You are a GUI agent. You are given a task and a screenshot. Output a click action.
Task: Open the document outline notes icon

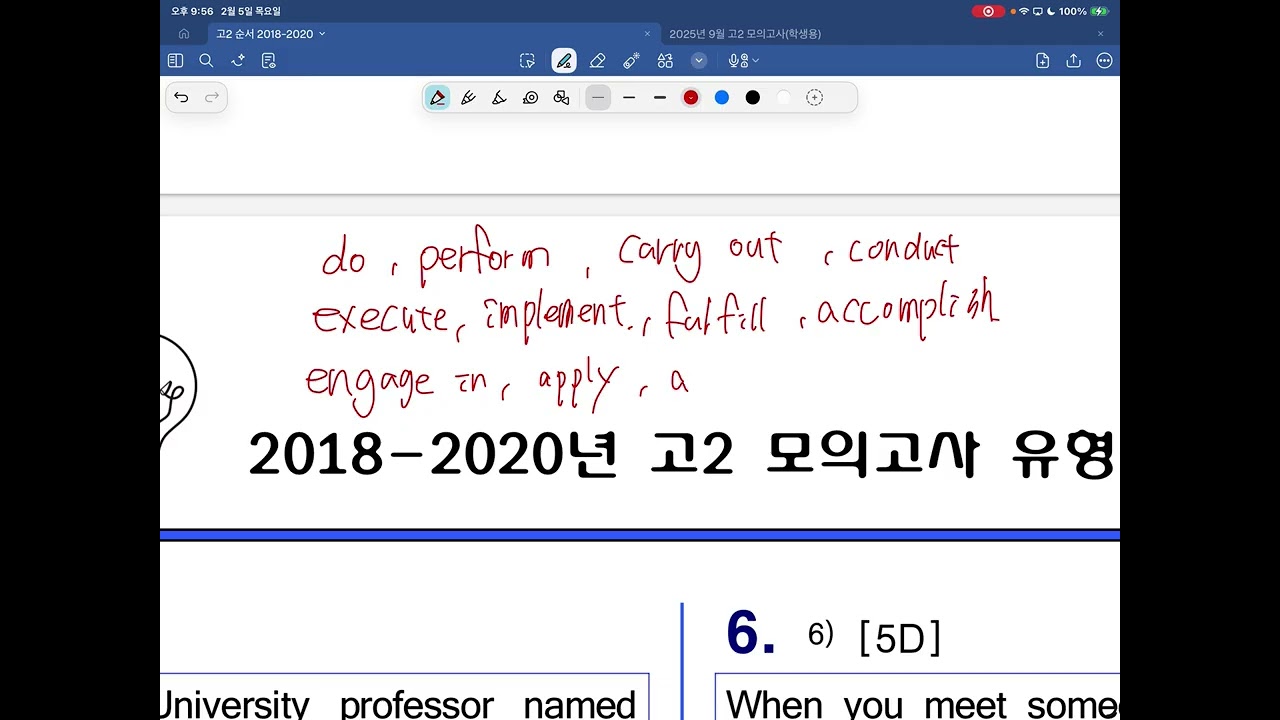tap(268, 61)
